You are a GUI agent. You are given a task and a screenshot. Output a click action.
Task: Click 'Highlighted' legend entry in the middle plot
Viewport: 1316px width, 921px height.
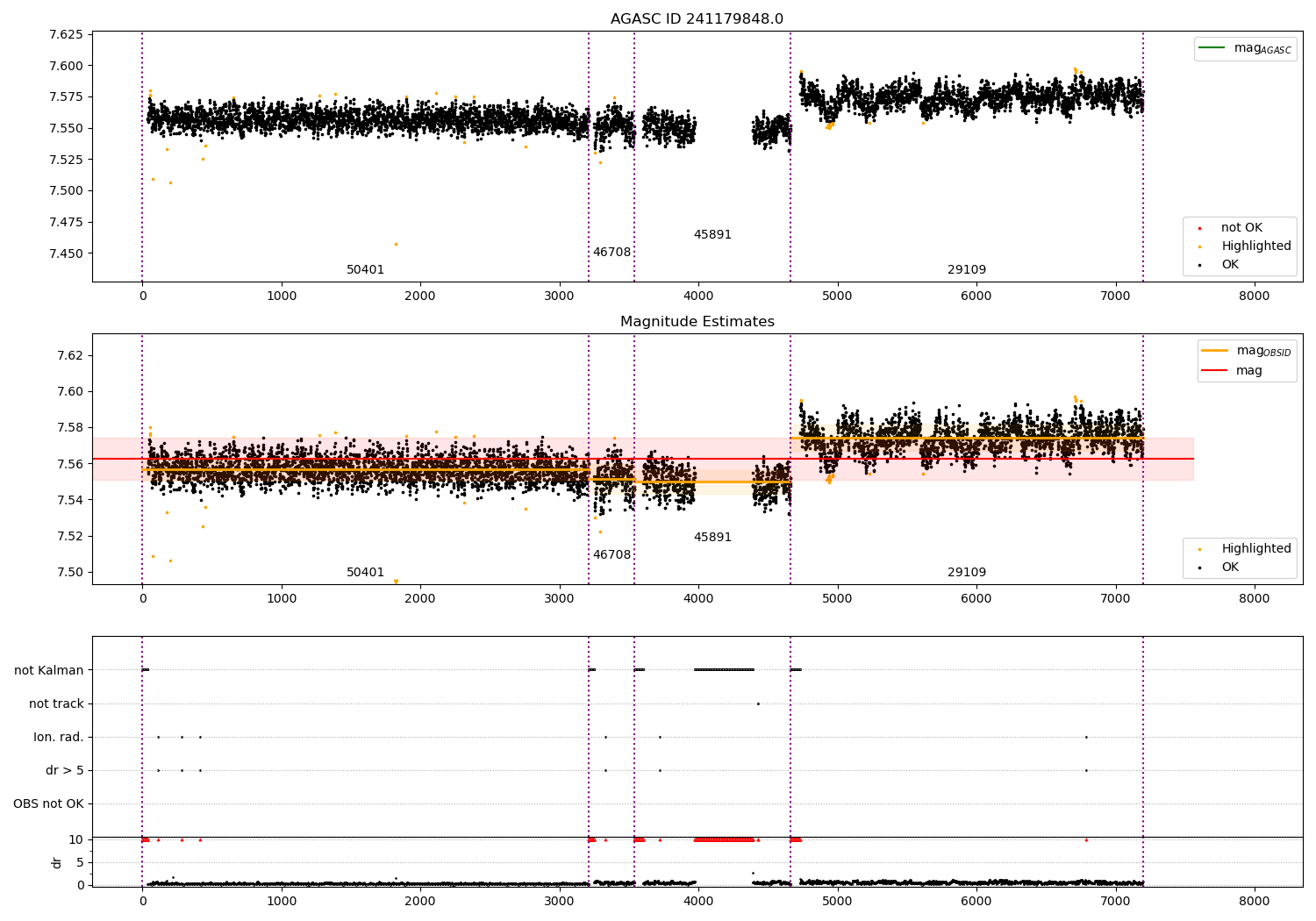pyautogui.click(x=1245, y=549)
